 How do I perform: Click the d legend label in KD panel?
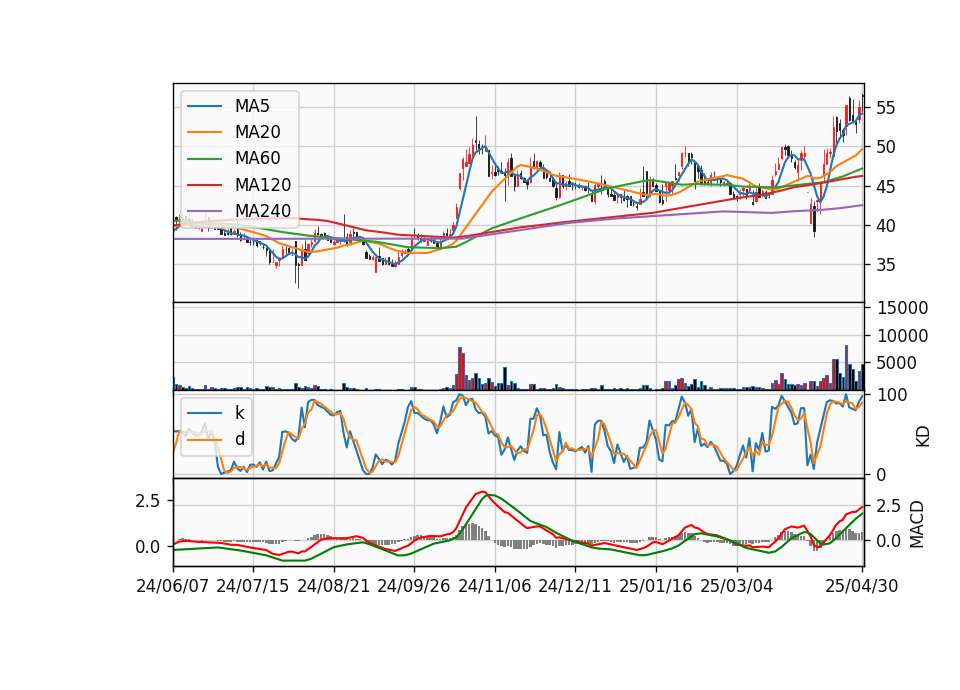[240, 439]
